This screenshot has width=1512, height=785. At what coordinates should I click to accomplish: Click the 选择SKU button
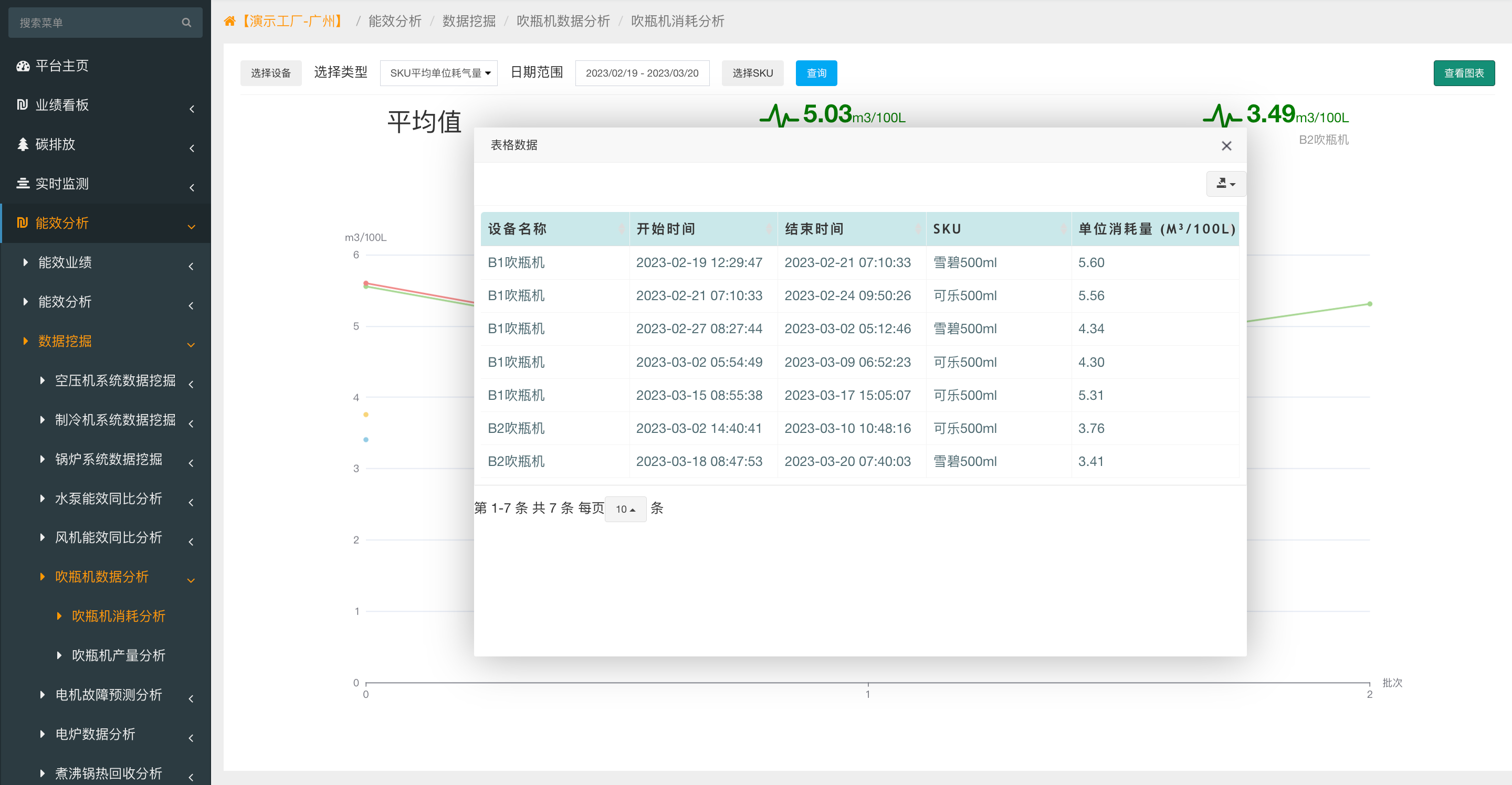(x=752, y=73)
